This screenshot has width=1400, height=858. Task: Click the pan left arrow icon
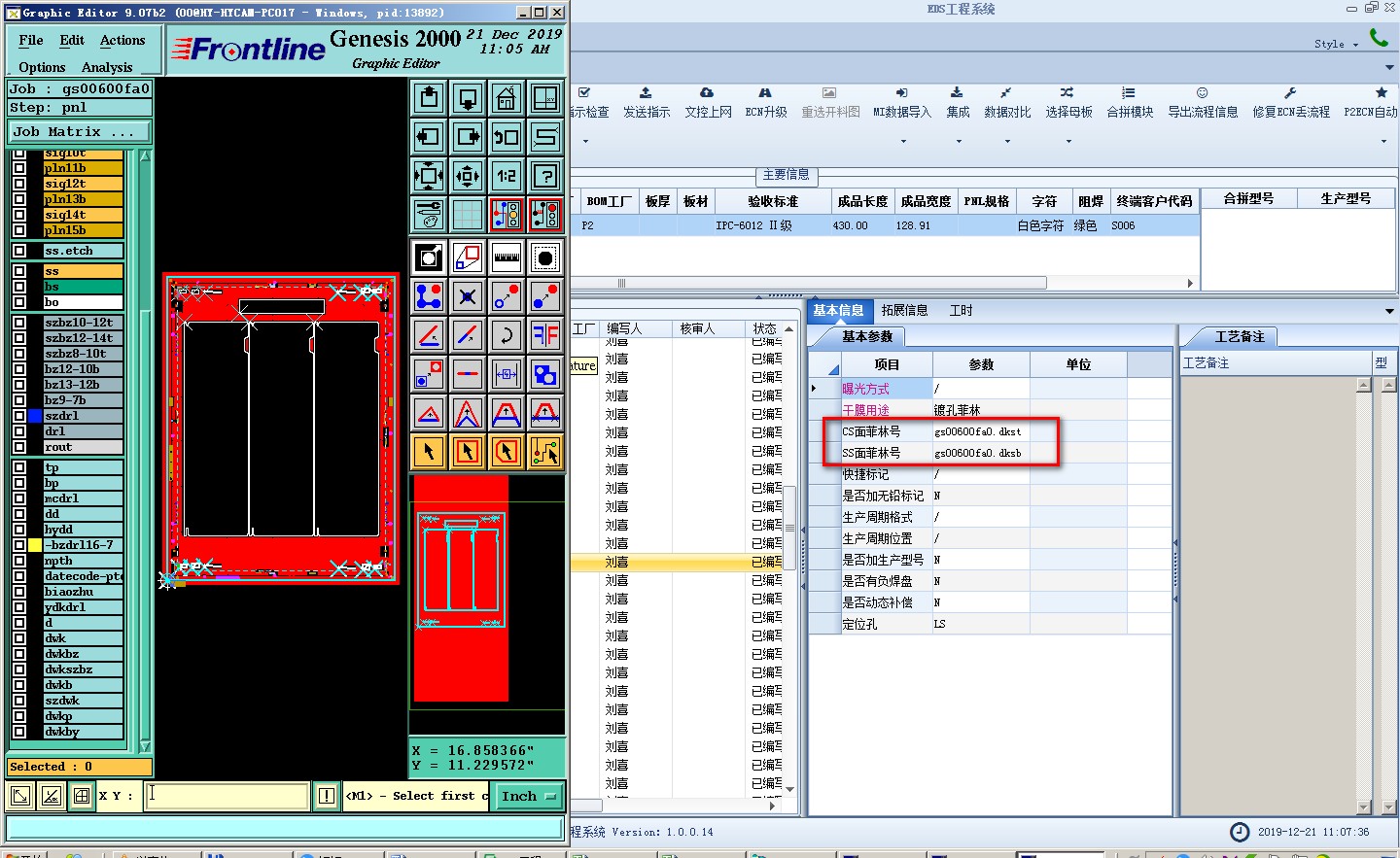(429, 137)
